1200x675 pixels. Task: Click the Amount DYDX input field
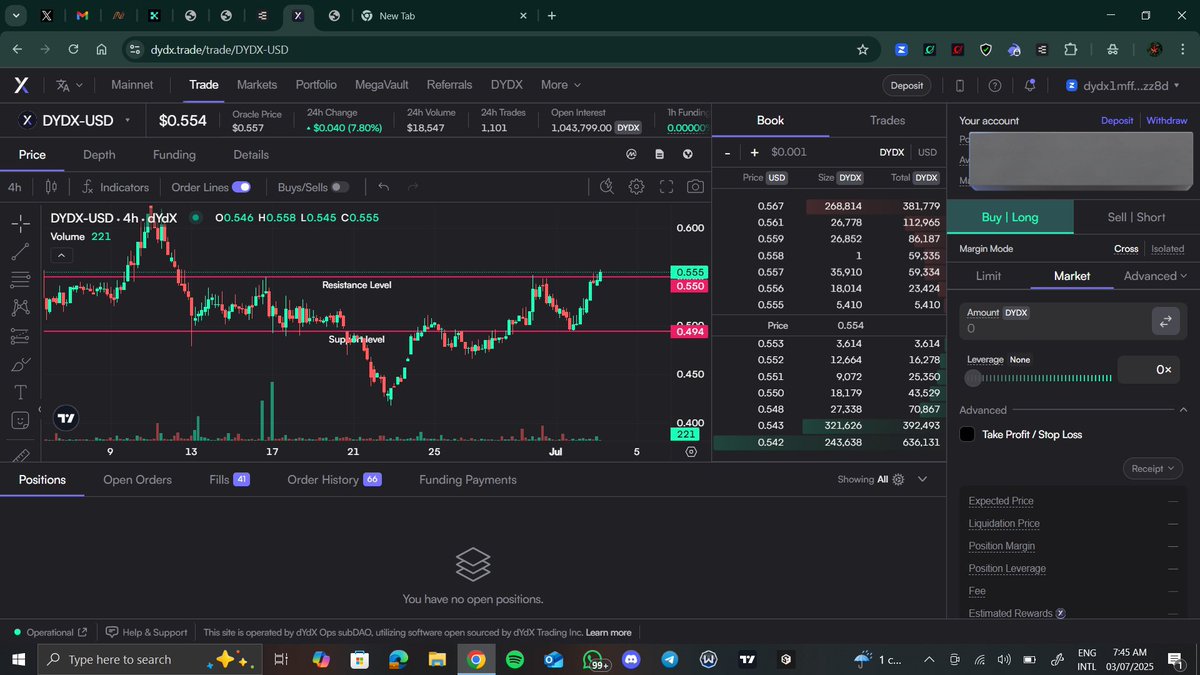pos(1053,321)
